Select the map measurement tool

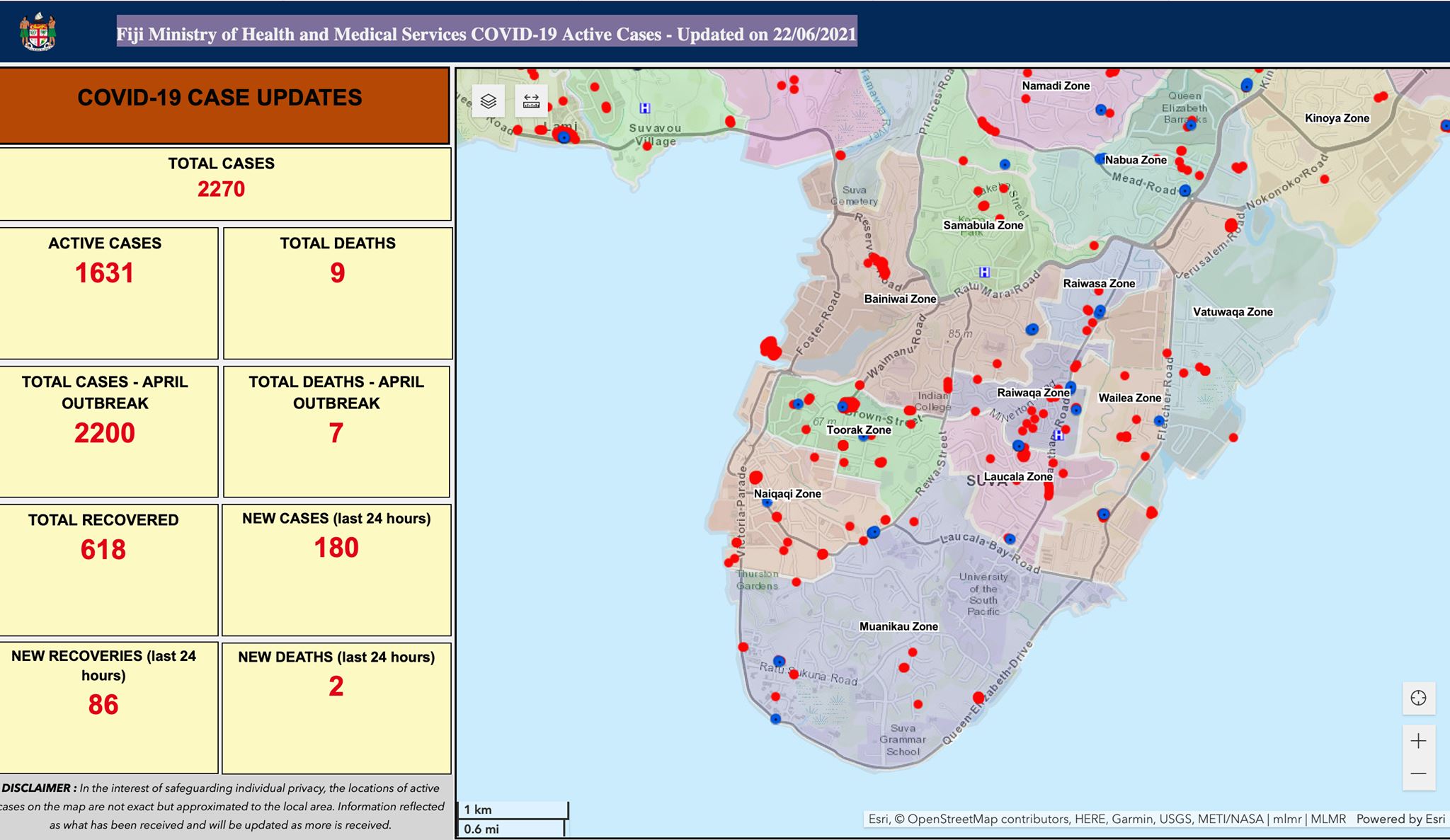point(531,101)
